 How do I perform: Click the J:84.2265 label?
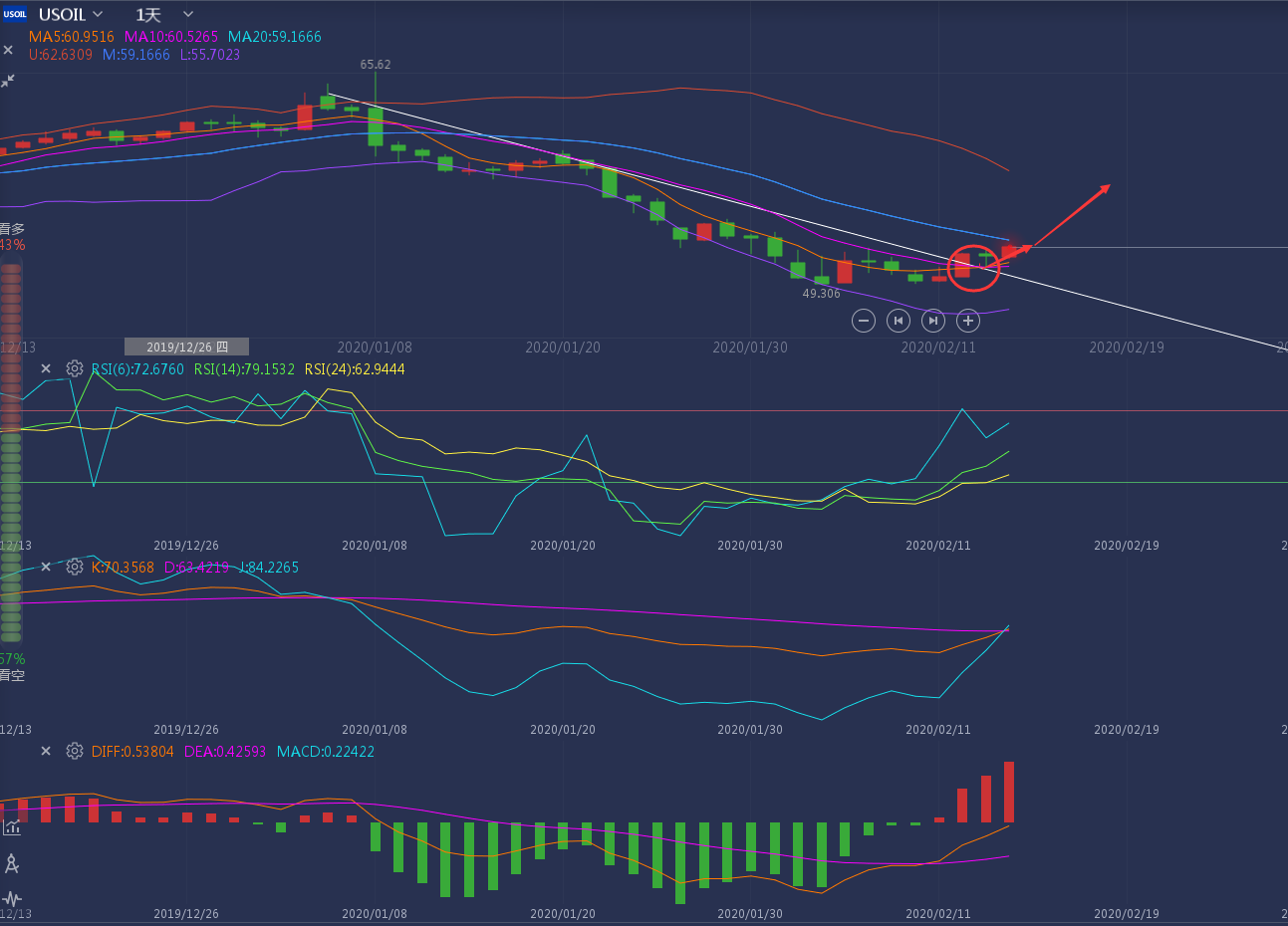pyautogui.click(x=269, y=568)
